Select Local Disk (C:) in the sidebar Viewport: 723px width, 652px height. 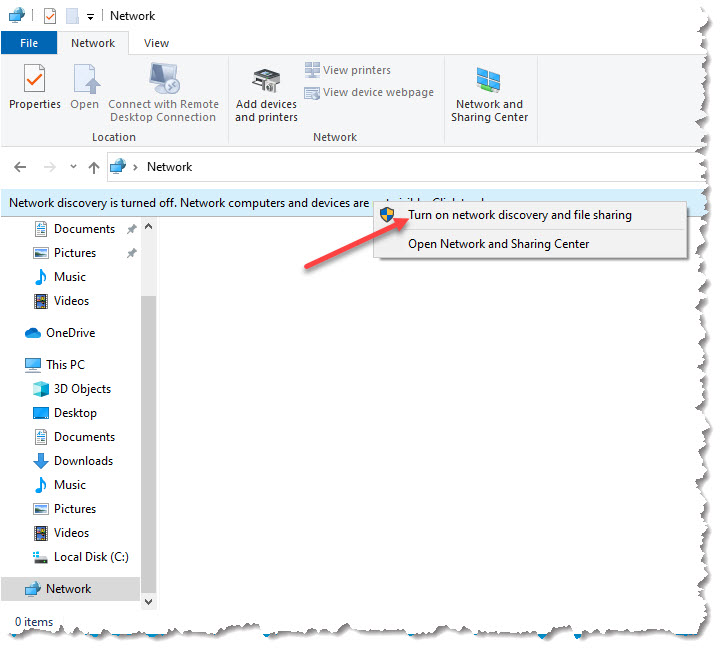pos(90,557)
